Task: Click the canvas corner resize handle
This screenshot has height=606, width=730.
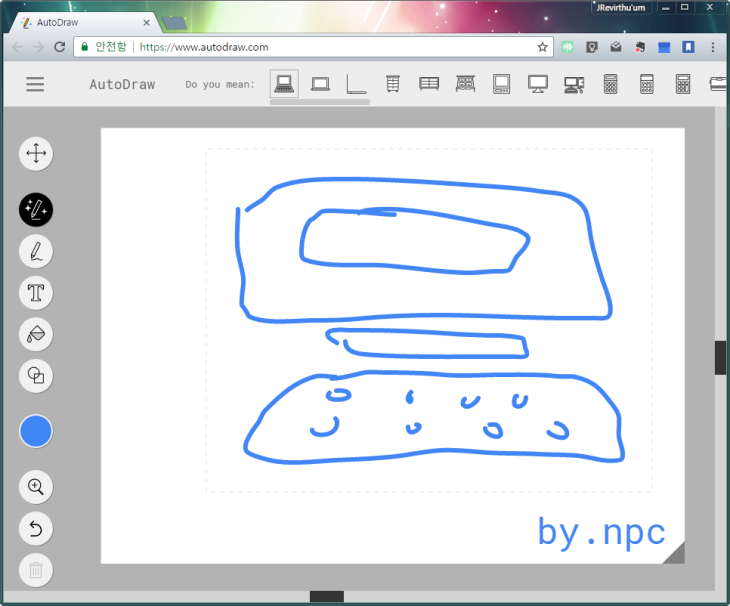Action: tap(675, 554)
